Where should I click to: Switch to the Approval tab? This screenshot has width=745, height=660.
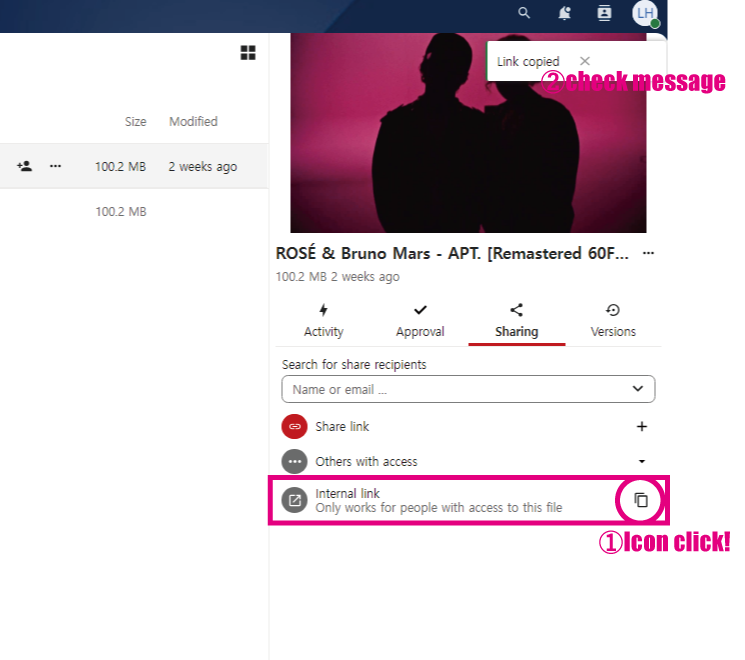420,321
